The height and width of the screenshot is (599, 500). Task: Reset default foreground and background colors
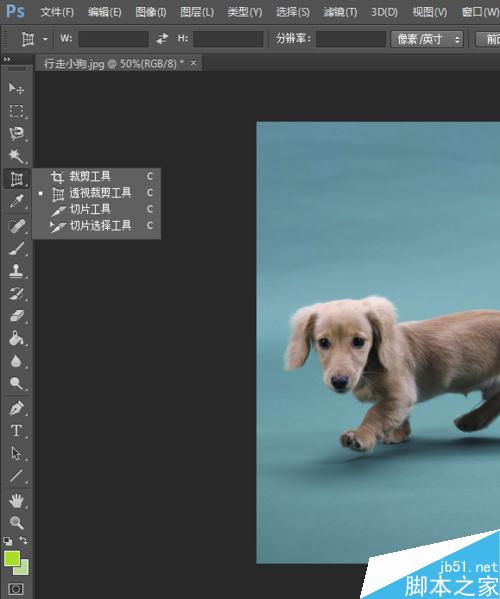tap(8, 541)
